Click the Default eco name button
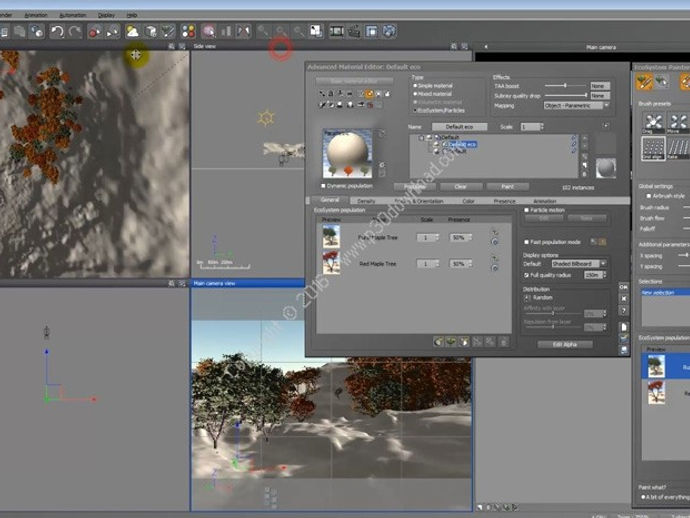This screenshot has width=690, height=518. pos(459,127)
